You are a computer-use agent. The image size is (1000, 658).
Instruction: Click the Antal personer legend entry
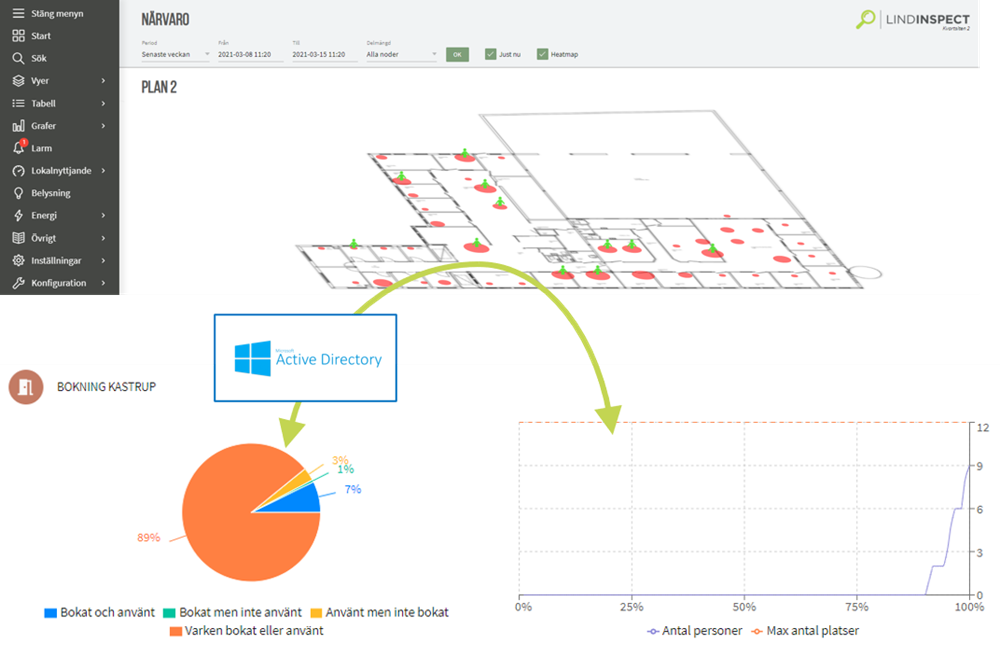[695, 631]
